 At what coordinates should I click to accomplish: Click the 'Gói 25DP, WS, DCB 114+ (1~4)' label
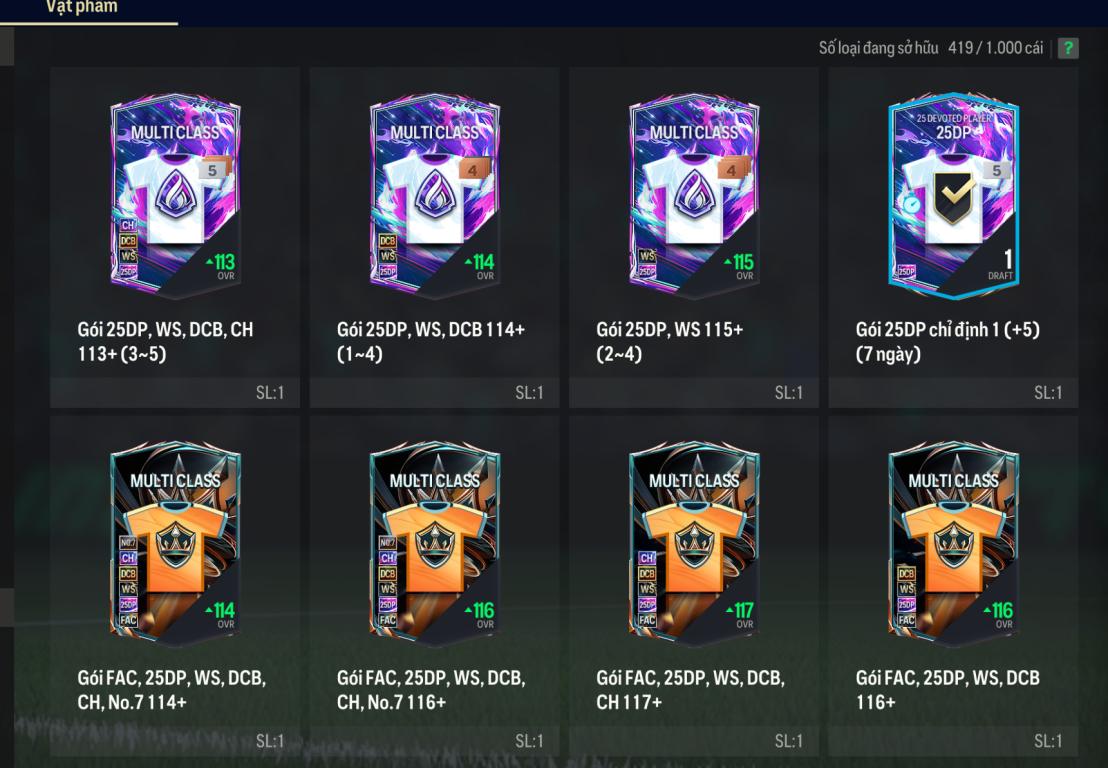(x=430, y=341)
